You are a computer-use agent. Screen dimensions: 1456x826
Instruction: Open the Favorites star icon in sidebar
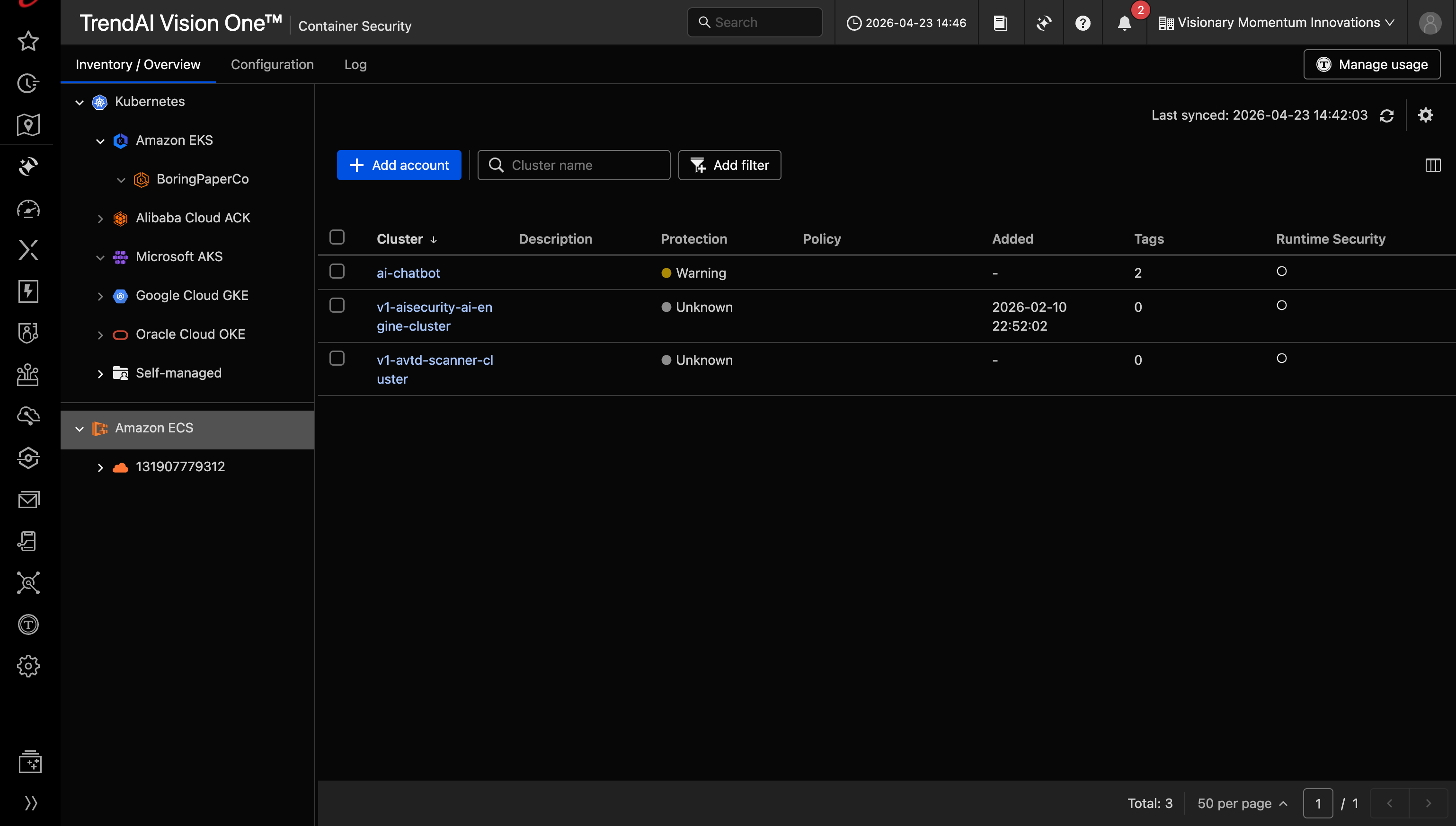[x=28, y=41]
